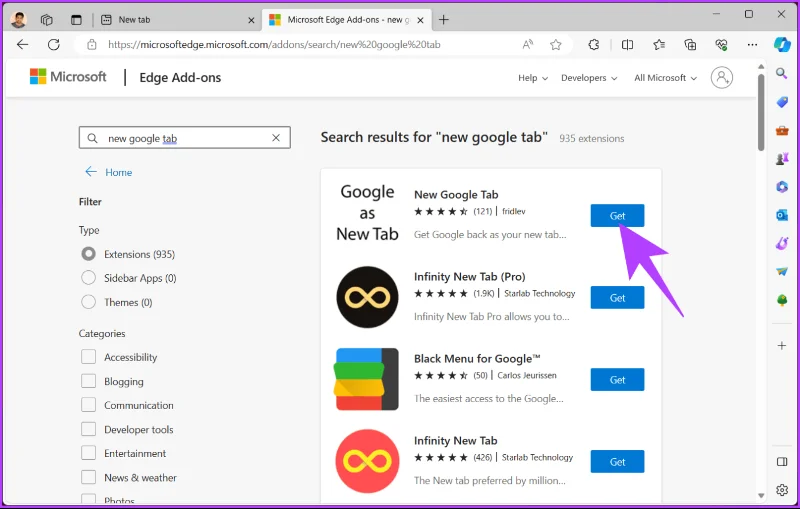Expand the Developers dropdown
800x509 pixels.
(589, 78)
